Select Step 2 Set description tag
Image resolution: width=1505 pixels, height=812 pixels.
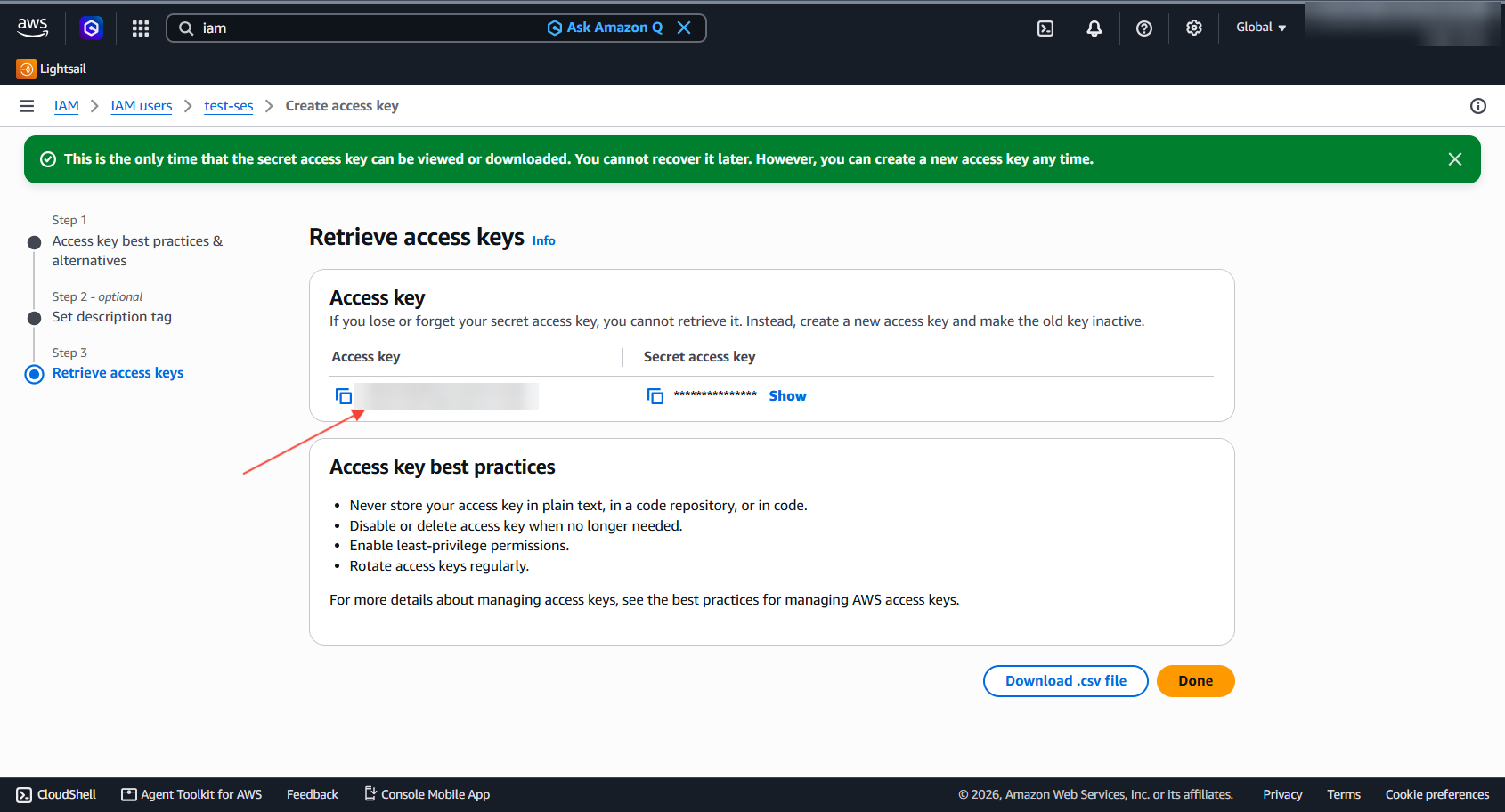pyautogui.click(x=112, y=317)
